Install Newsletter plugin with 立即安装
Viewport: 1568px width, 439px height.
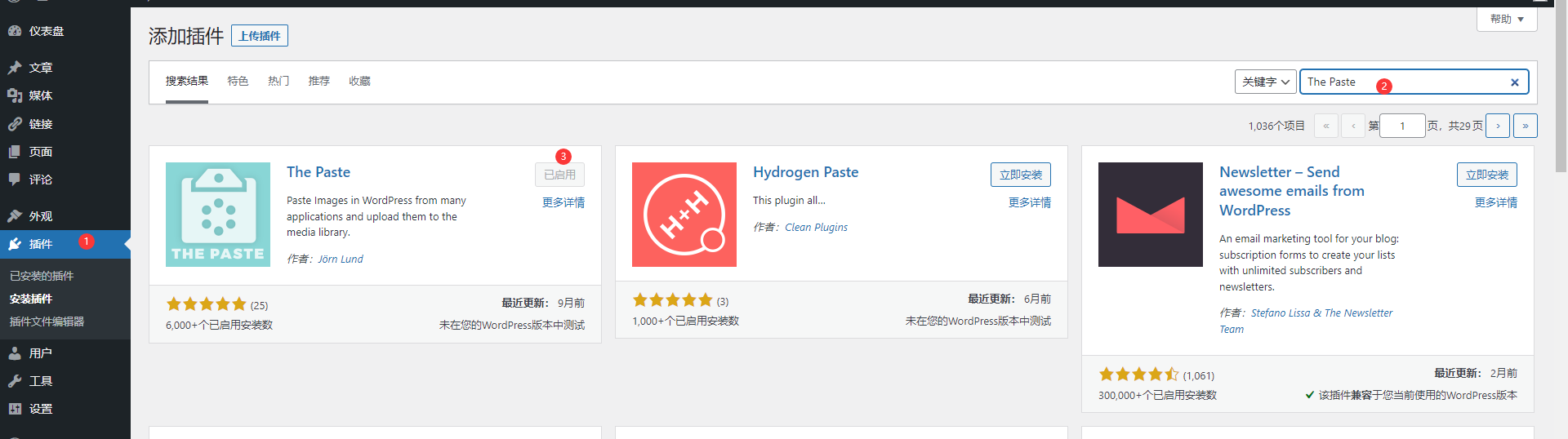(x=1487, y=175)
